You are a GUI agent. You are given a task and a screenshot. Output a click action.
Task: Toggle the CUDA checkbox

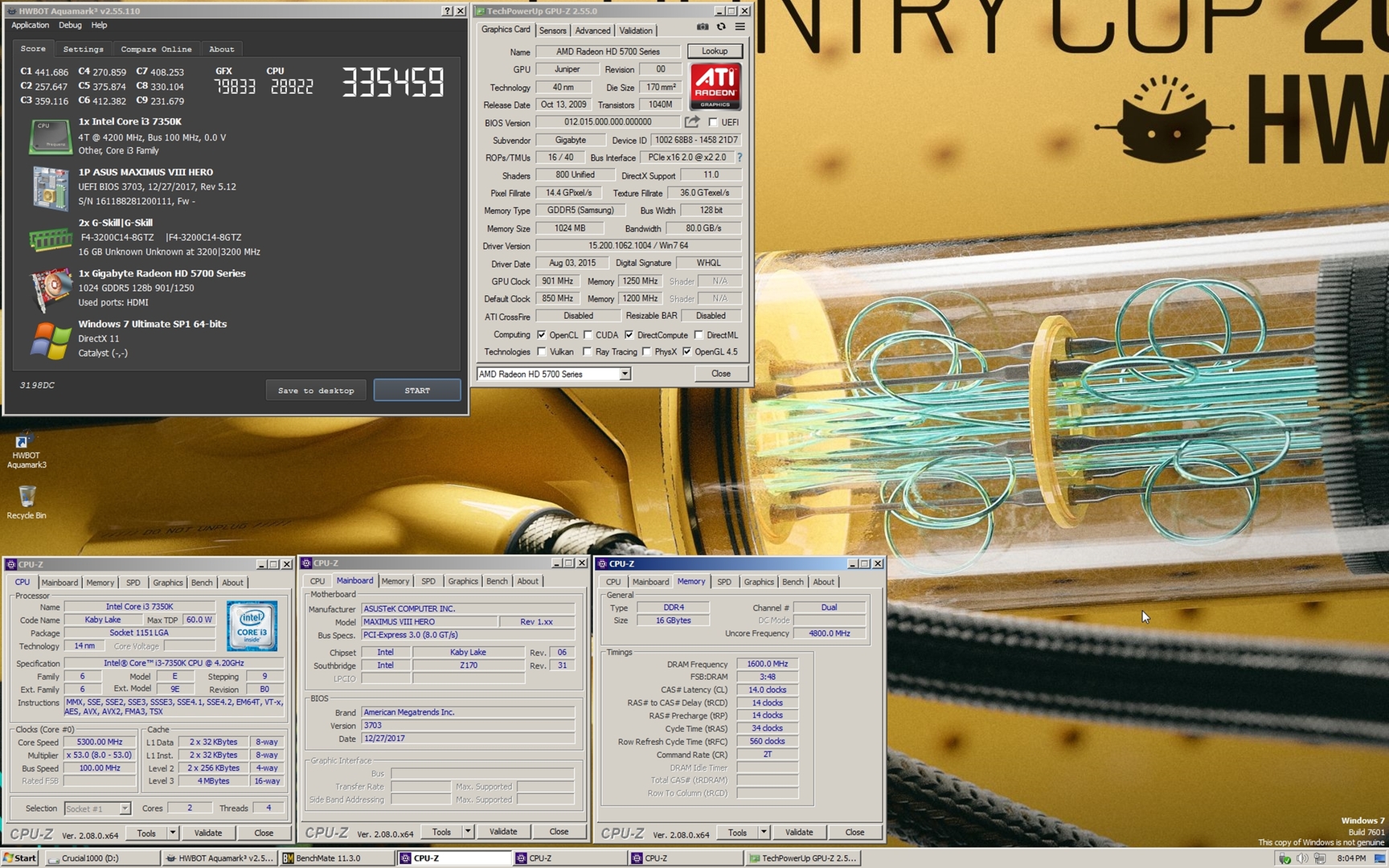(588, 334)
